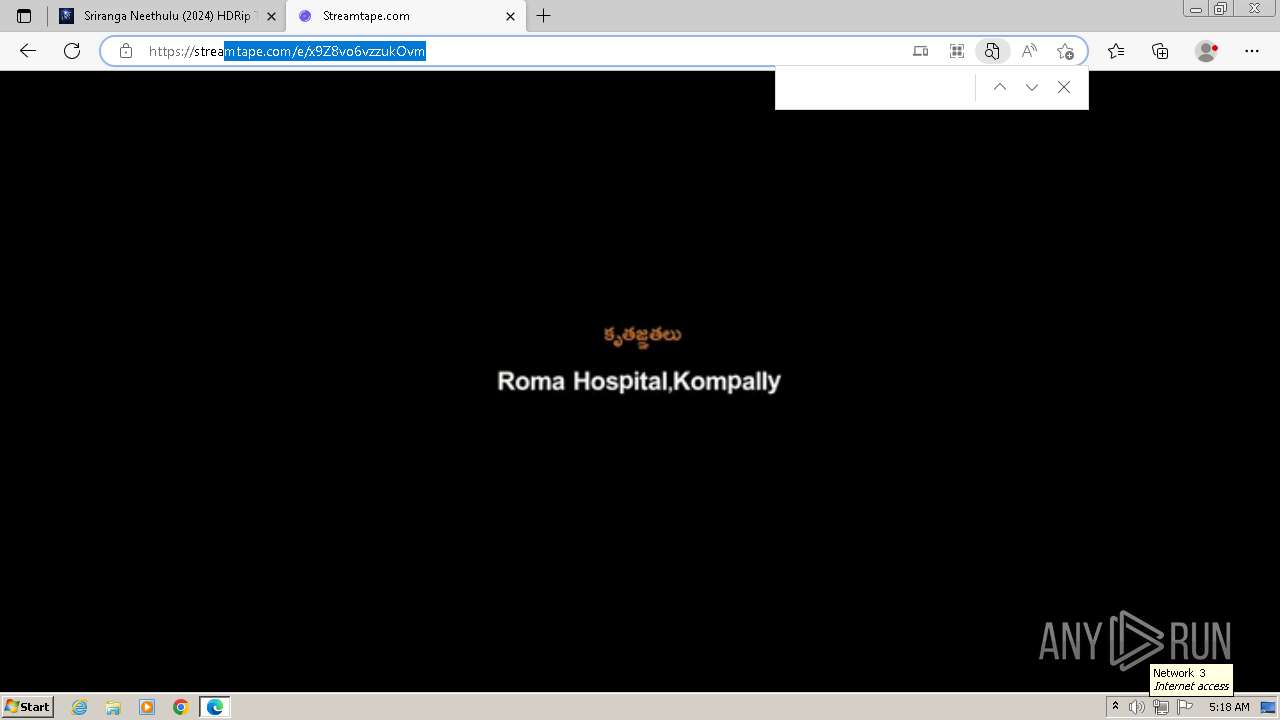Select Microsoft Edge taskbar button
The image size is (1280, 720).
tap(215, 707)
